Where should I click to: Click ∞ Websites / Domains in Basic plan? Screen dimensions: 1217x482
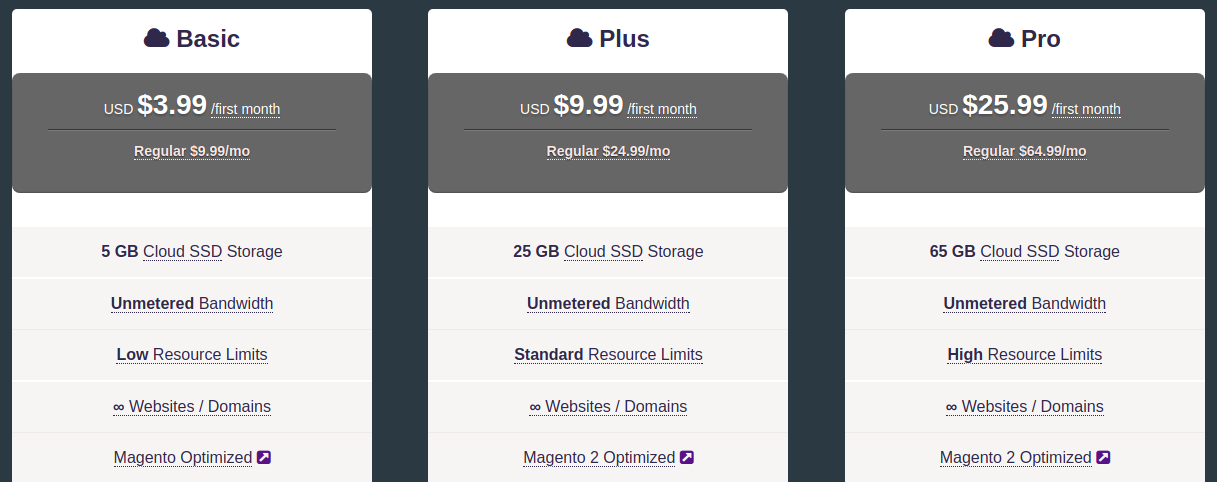tap(192, 407)
